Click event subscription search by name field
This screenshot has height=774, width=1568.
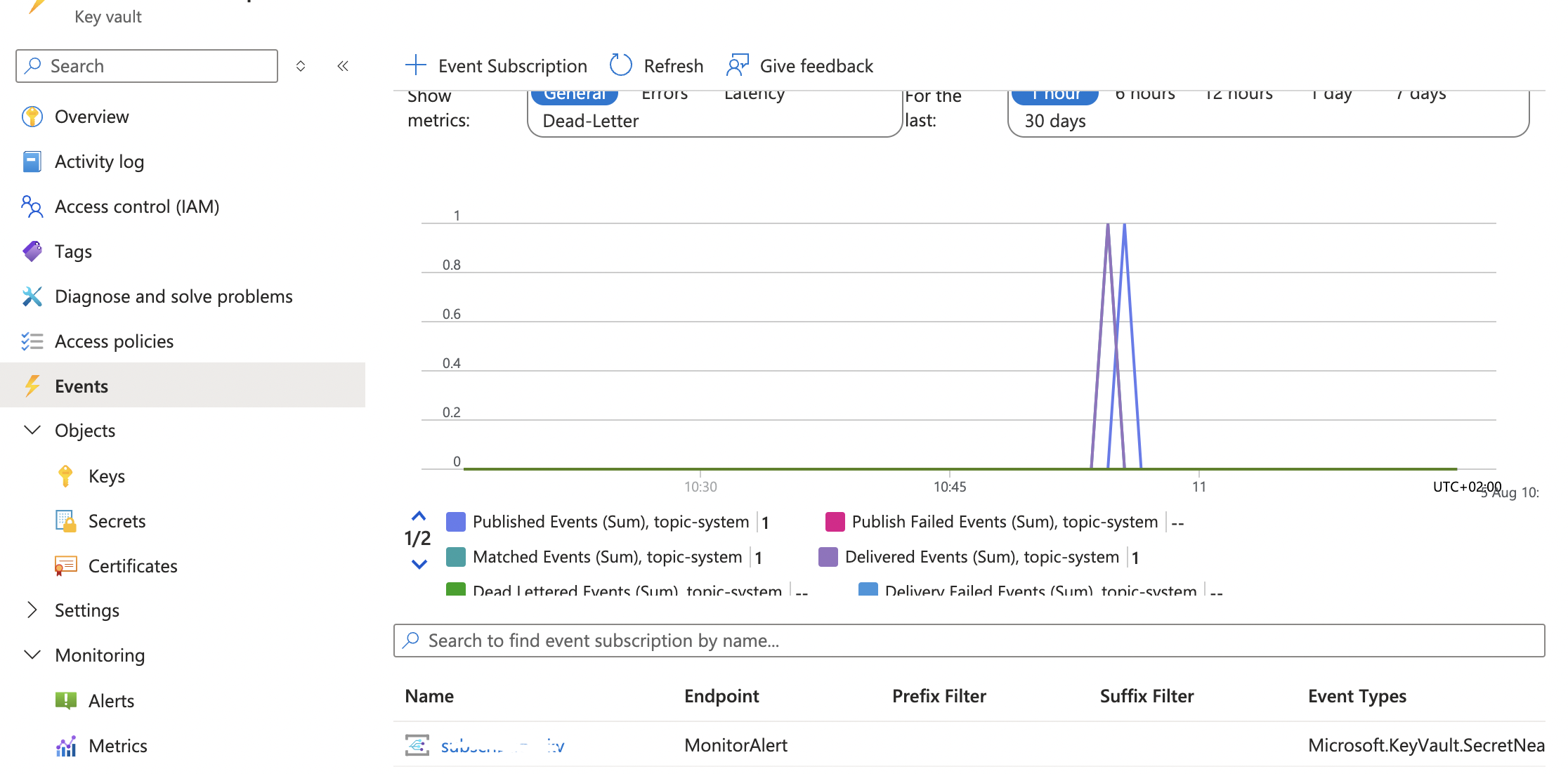click(x=969, y=641)
